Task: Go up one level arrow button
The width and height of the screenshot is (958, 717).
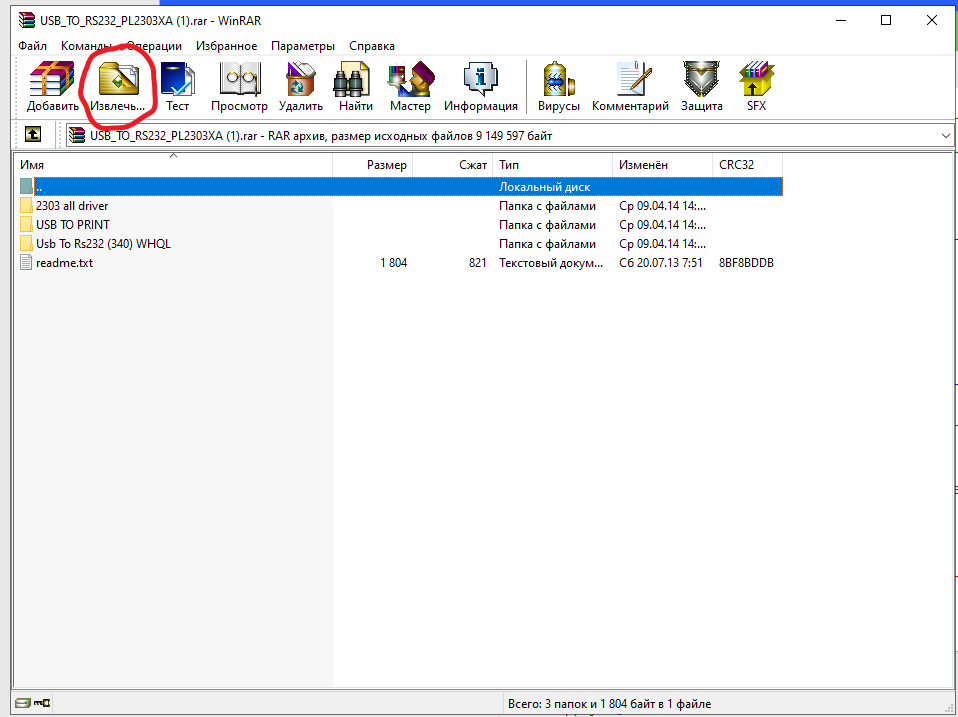Action: coord(33,134)
